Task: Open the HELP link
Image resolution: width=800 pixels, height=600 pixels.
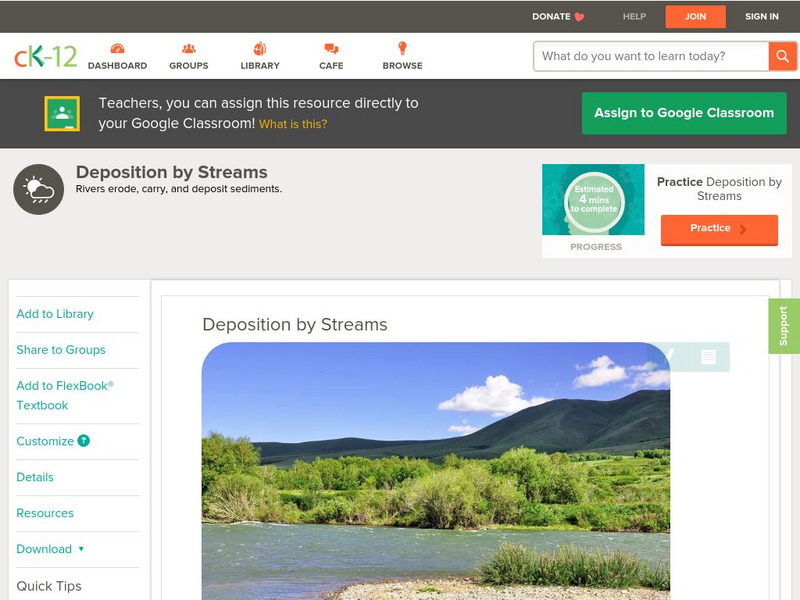Action: click(634, 17)
